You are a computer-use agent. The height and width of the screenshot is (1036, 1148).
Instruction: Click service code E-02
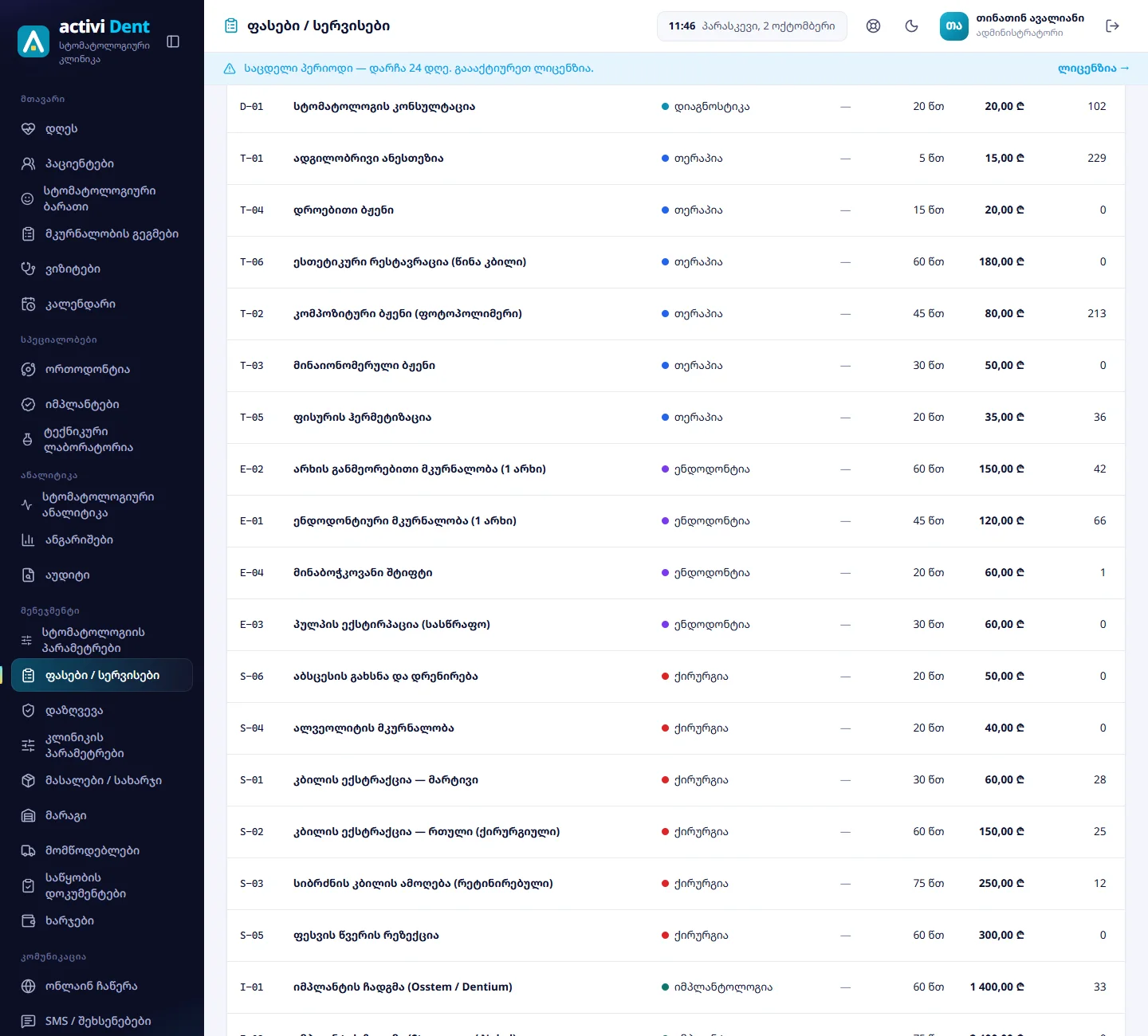tap(252, 469)
